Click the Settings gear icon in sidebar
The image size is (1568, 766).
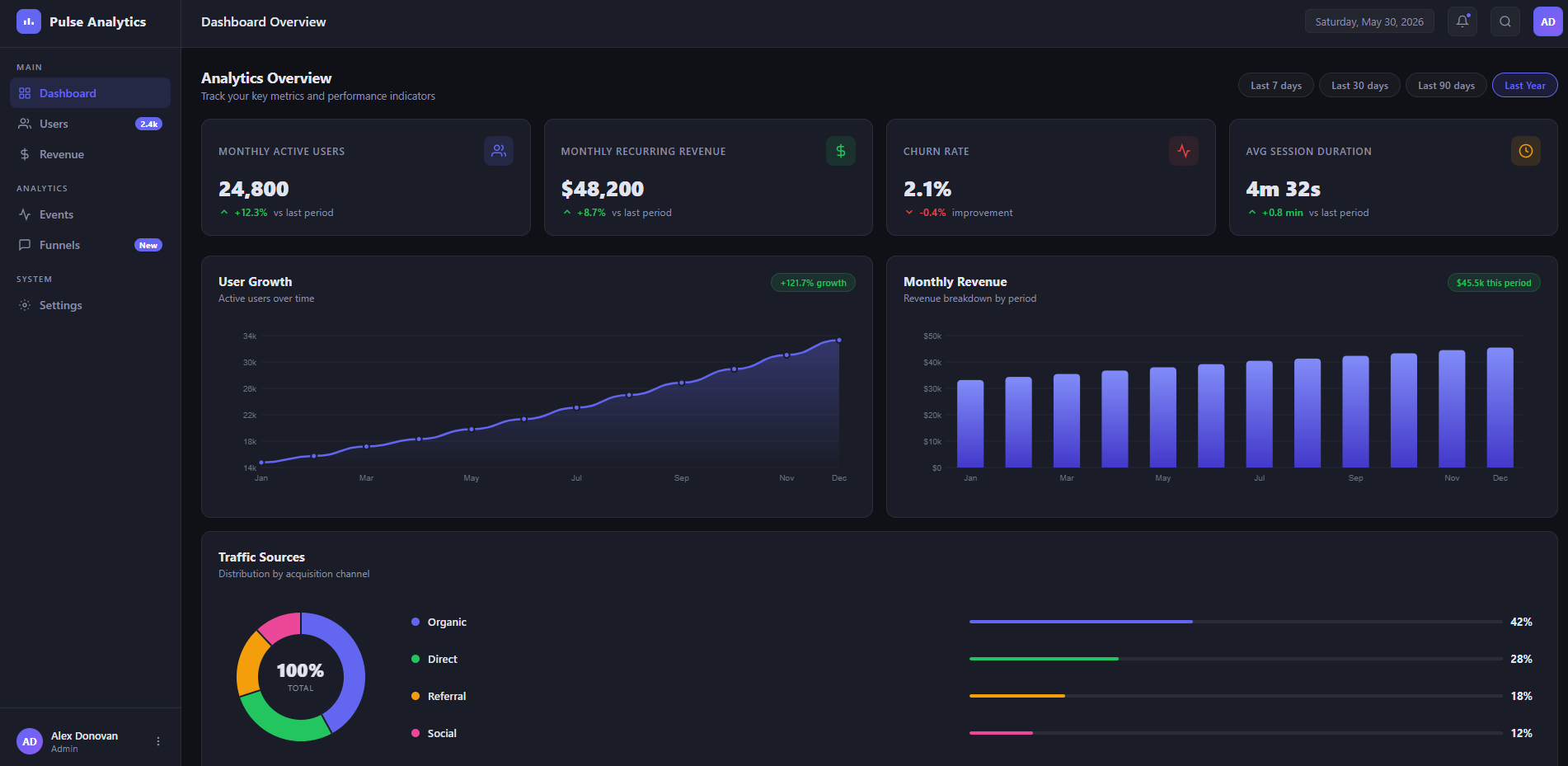25,305
